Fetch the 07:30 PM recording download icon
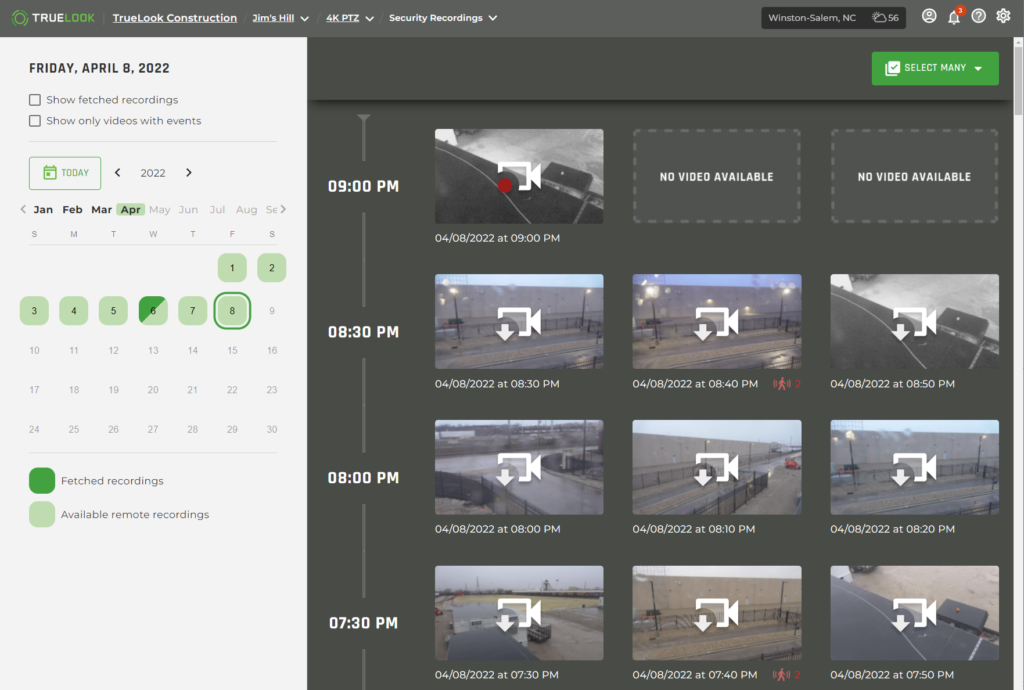The image size is (1024, 690). pyautogui.click(x=519, y=614)
